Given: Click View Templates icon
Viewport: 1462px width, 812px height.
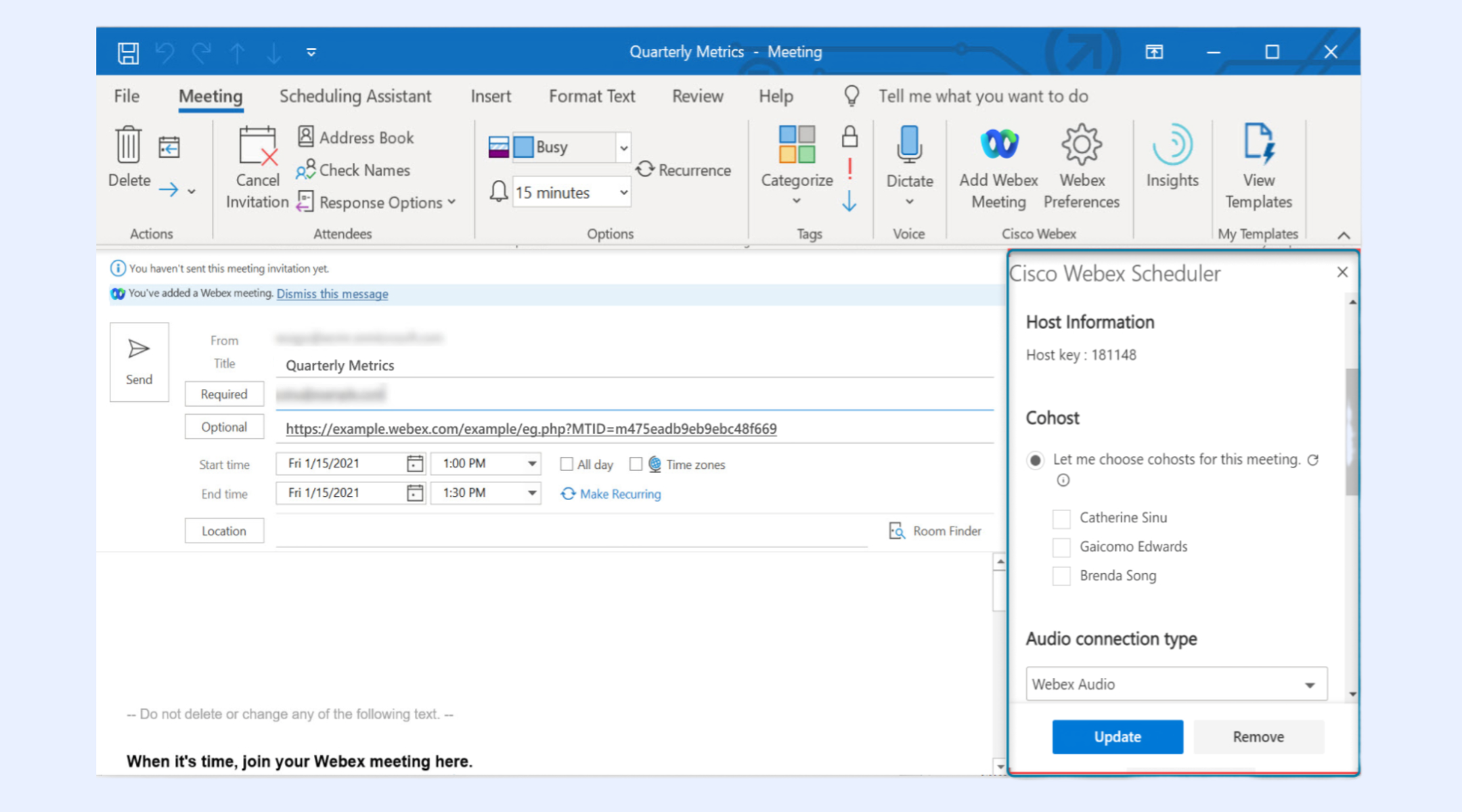Looking at the screenshot, I should click(x=1258, y=143).
